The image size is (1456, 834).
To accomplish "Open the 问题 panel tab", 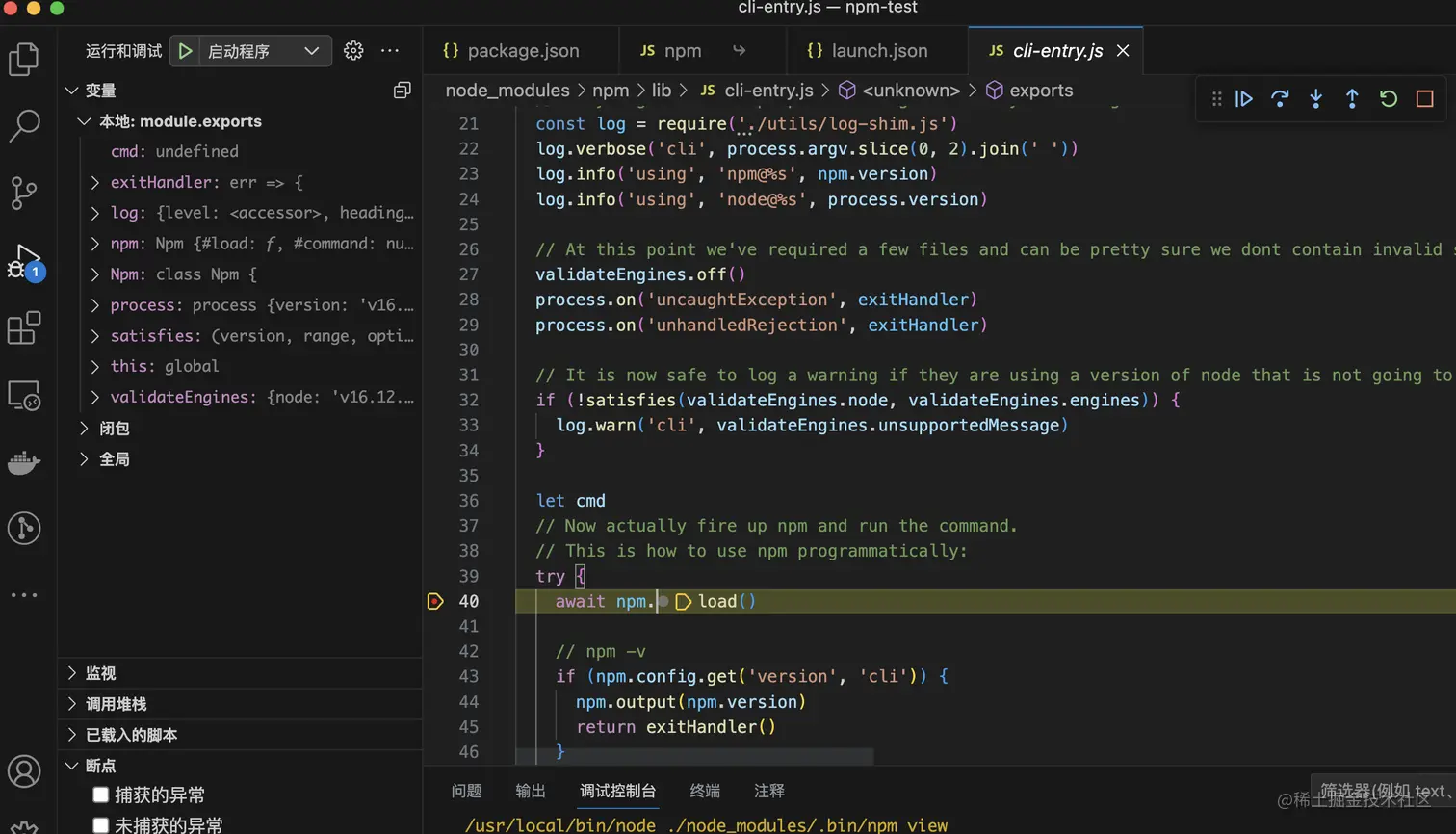I will point(466,791).
